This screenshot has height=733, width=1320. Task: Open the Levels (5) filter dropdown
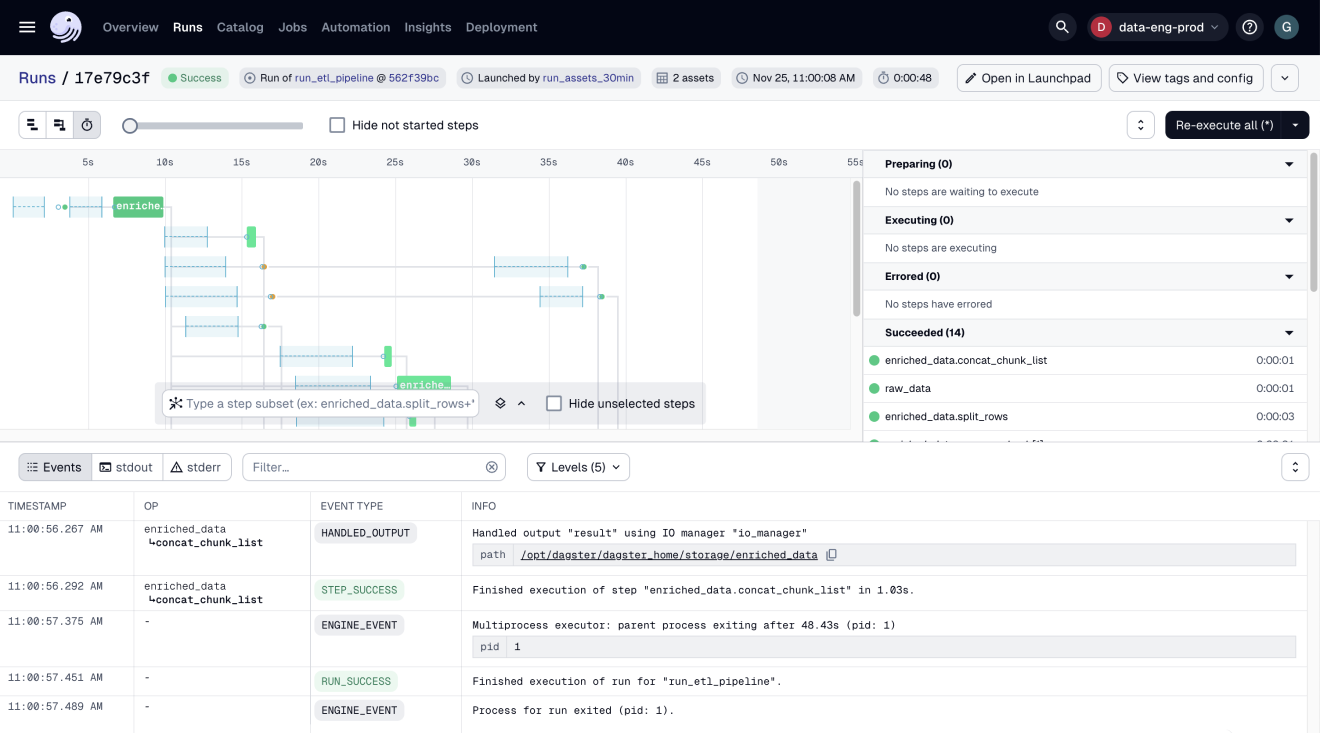[578, 467]
